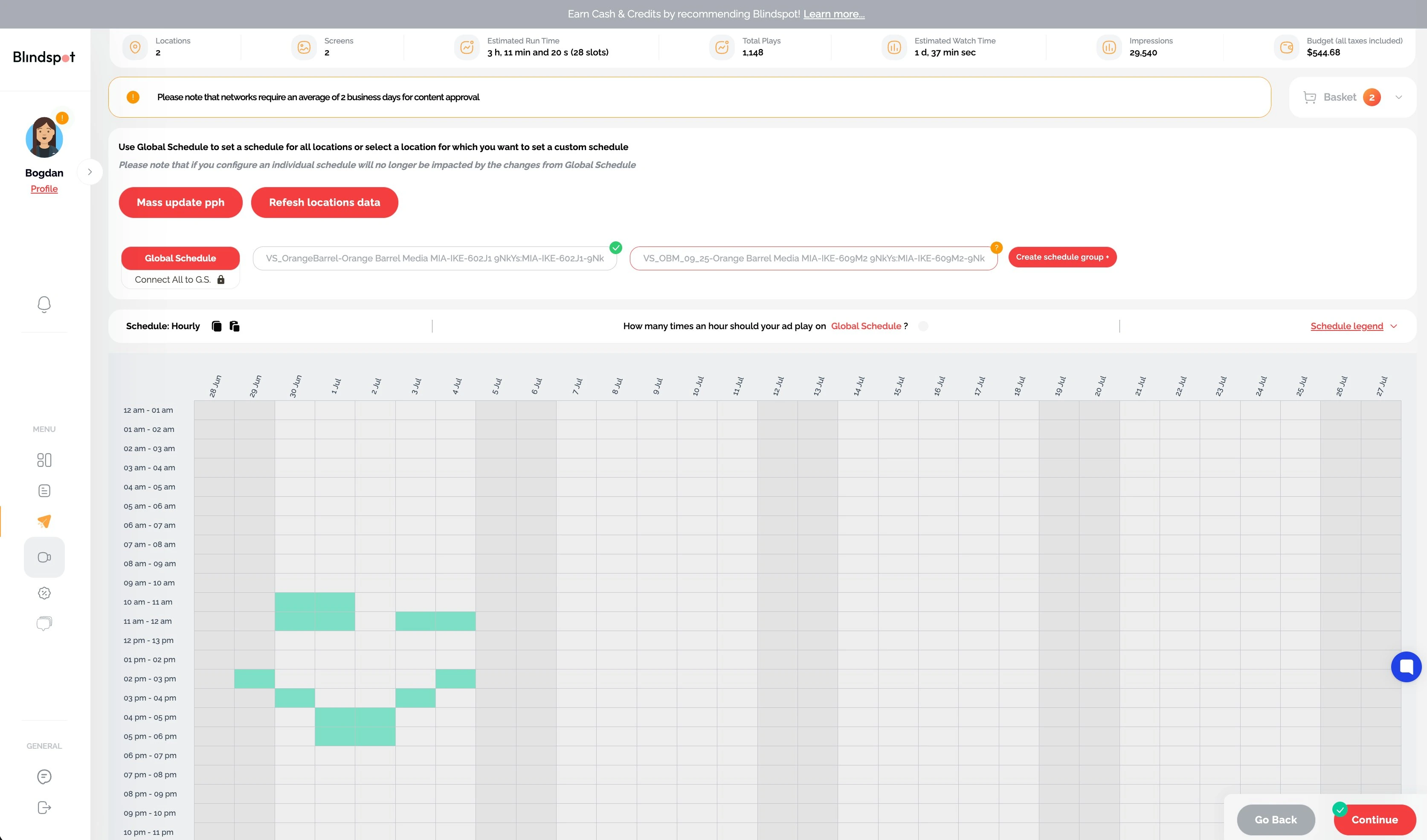Click Create schedule group button

1062,258
